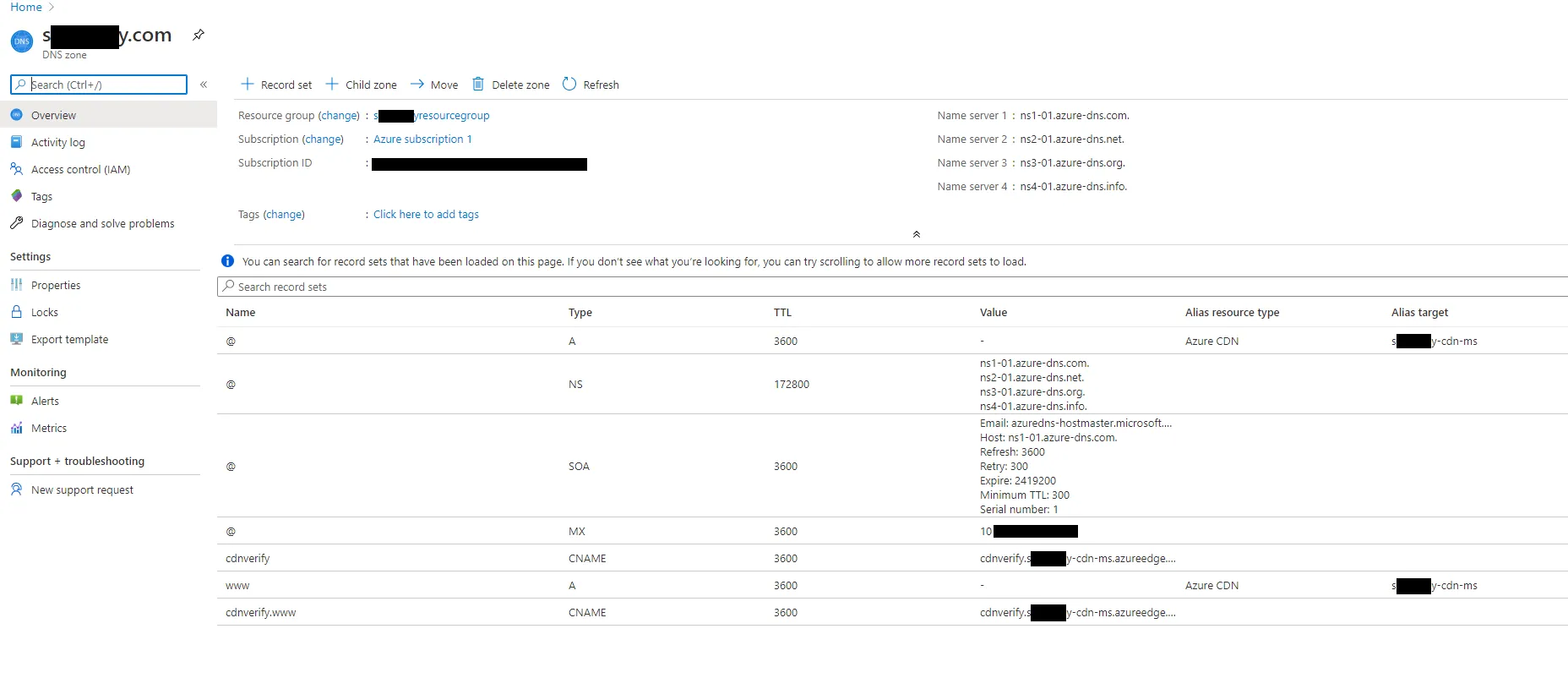Refresh the DNS zone view
The width and height of the screenshot is (1568, 678).
point(591,85)
